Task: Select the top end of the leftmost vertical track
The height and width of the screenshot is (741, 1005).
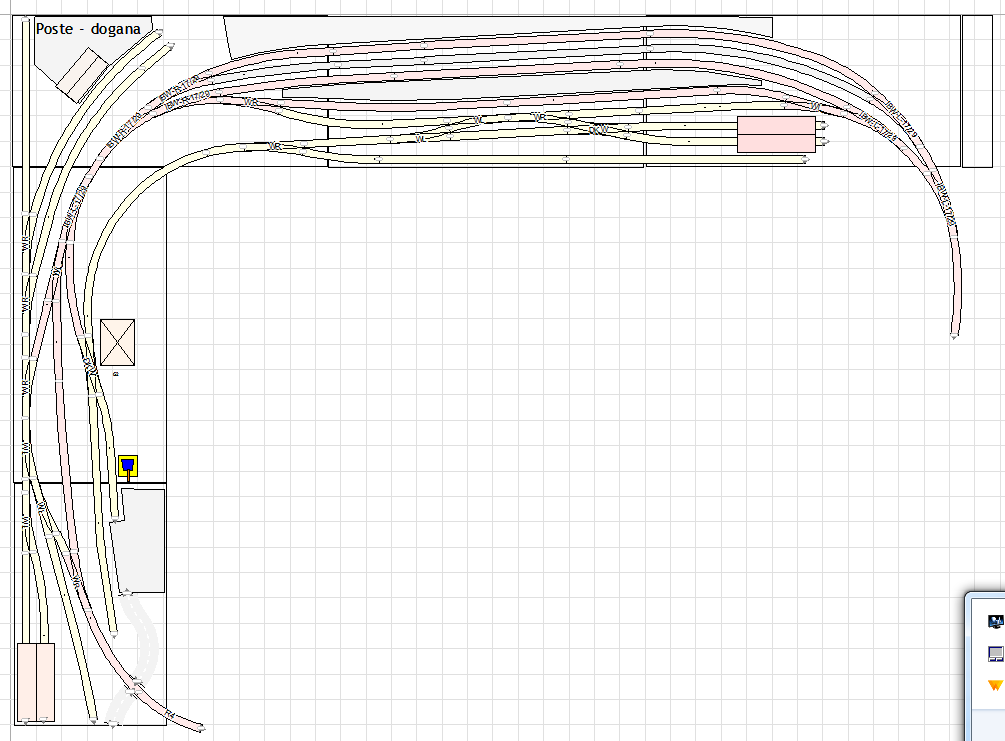Action: click(x=25, y=27)
